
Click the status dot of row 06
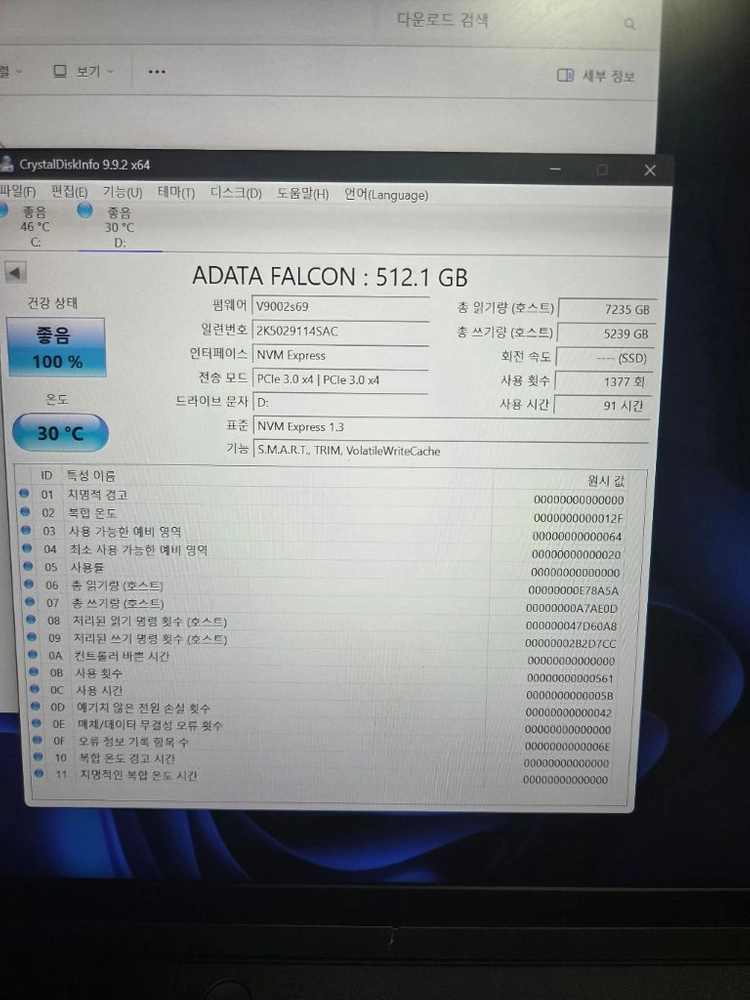pyautogui.click(x=30, y=584)
